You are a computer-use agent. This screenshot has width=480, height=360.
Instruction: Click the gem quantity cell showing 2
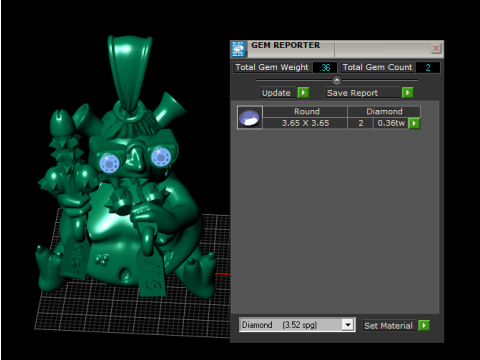(x=361, y=123)
